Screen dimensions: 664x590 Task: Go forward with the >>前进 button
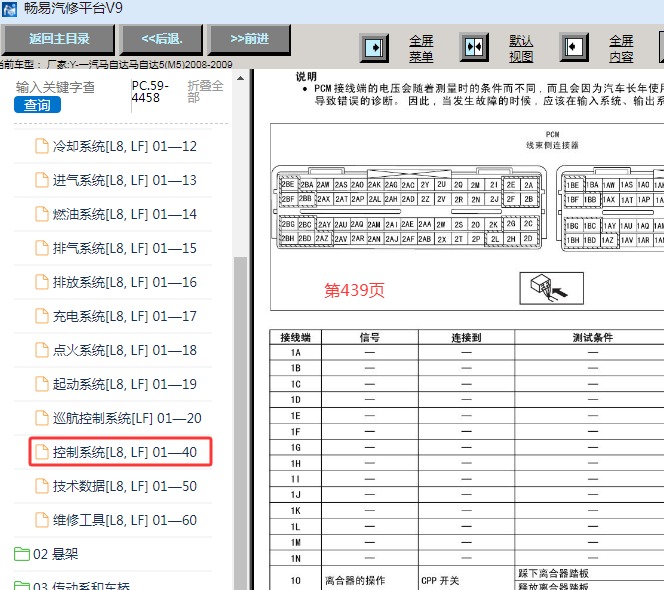(x=249, y=39)
